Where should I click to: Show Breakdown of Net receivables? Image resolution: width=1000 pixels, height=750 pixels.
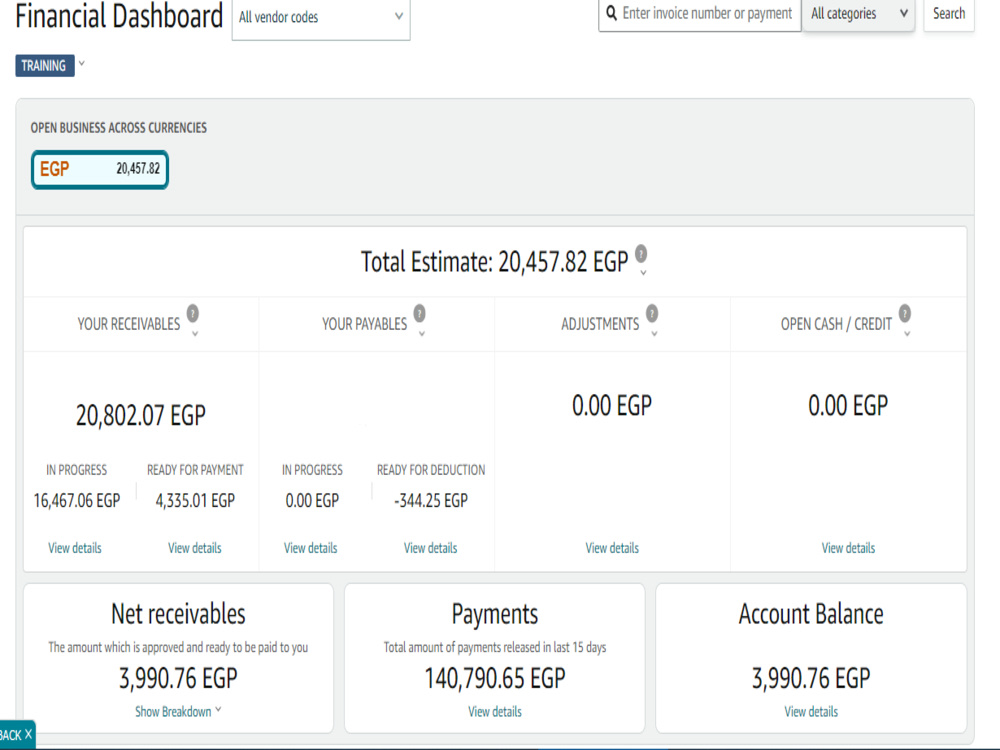point(178,711)
